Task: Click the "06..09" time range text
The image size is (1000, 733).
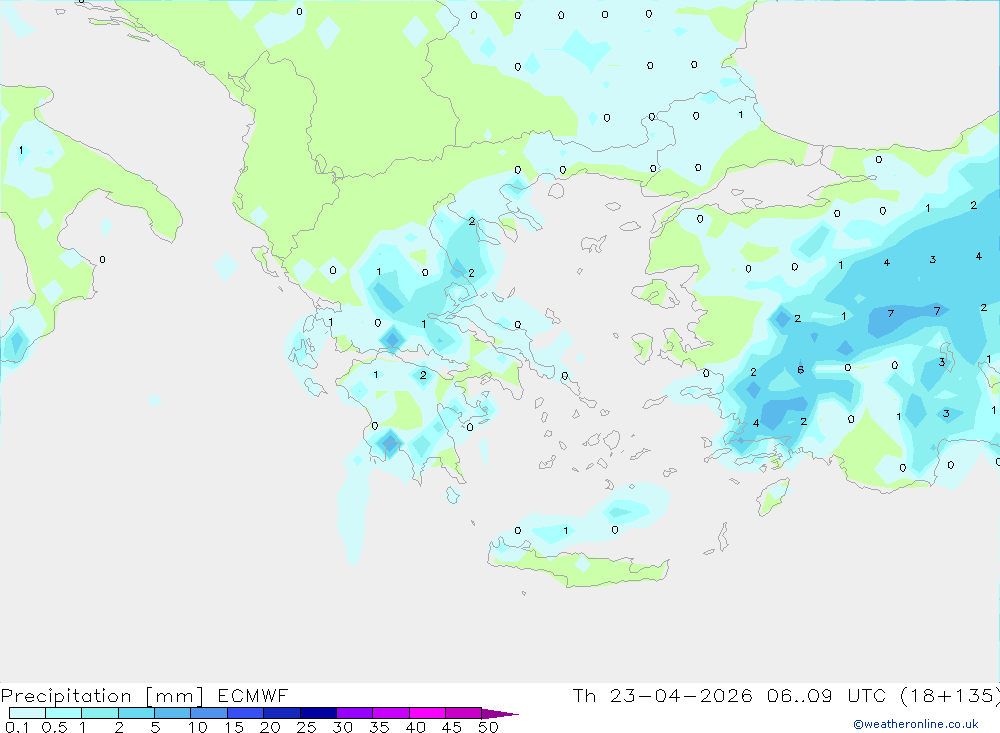Action: 800,695
